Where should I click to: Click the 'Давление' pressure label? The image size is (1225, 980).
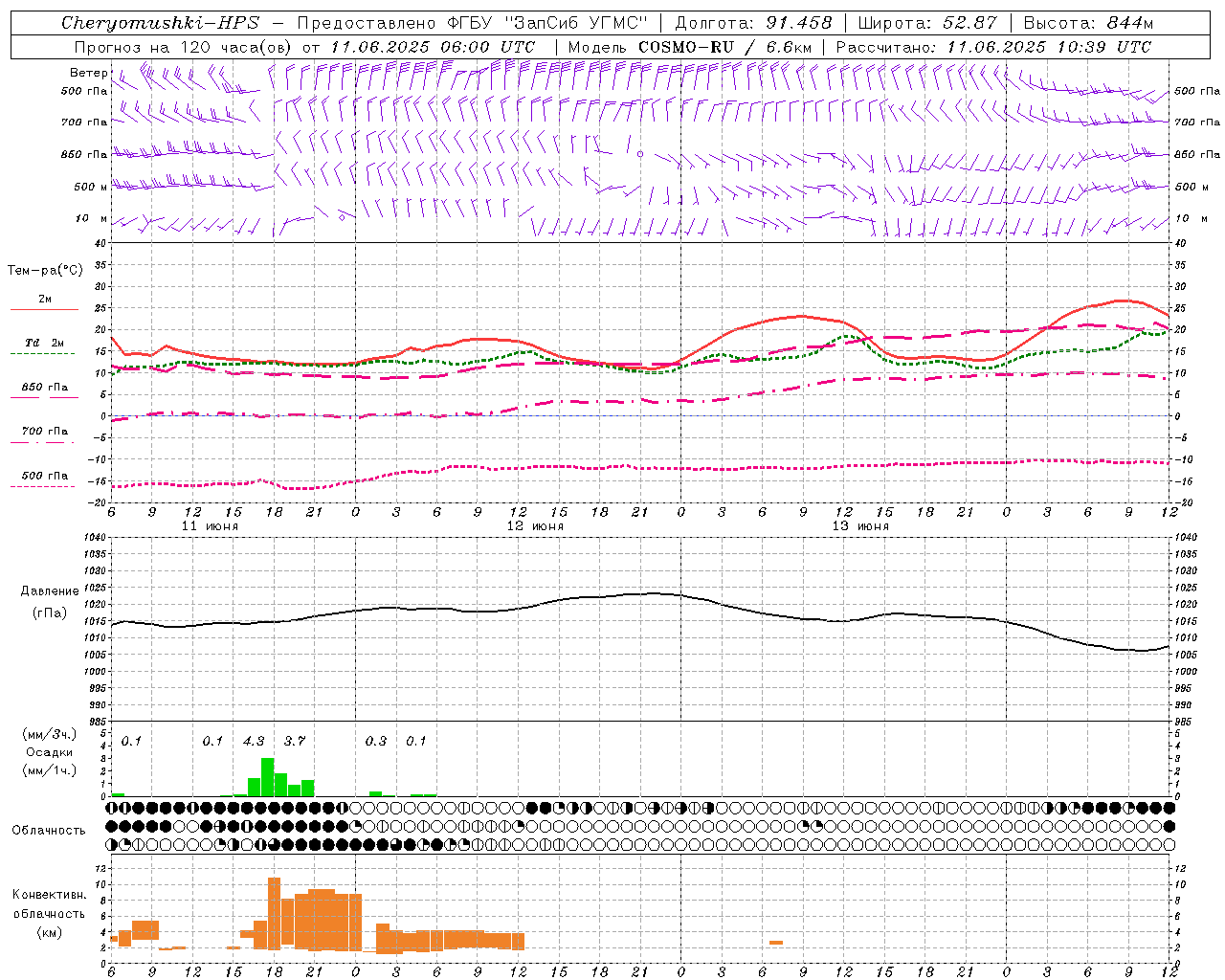(50, 591)
